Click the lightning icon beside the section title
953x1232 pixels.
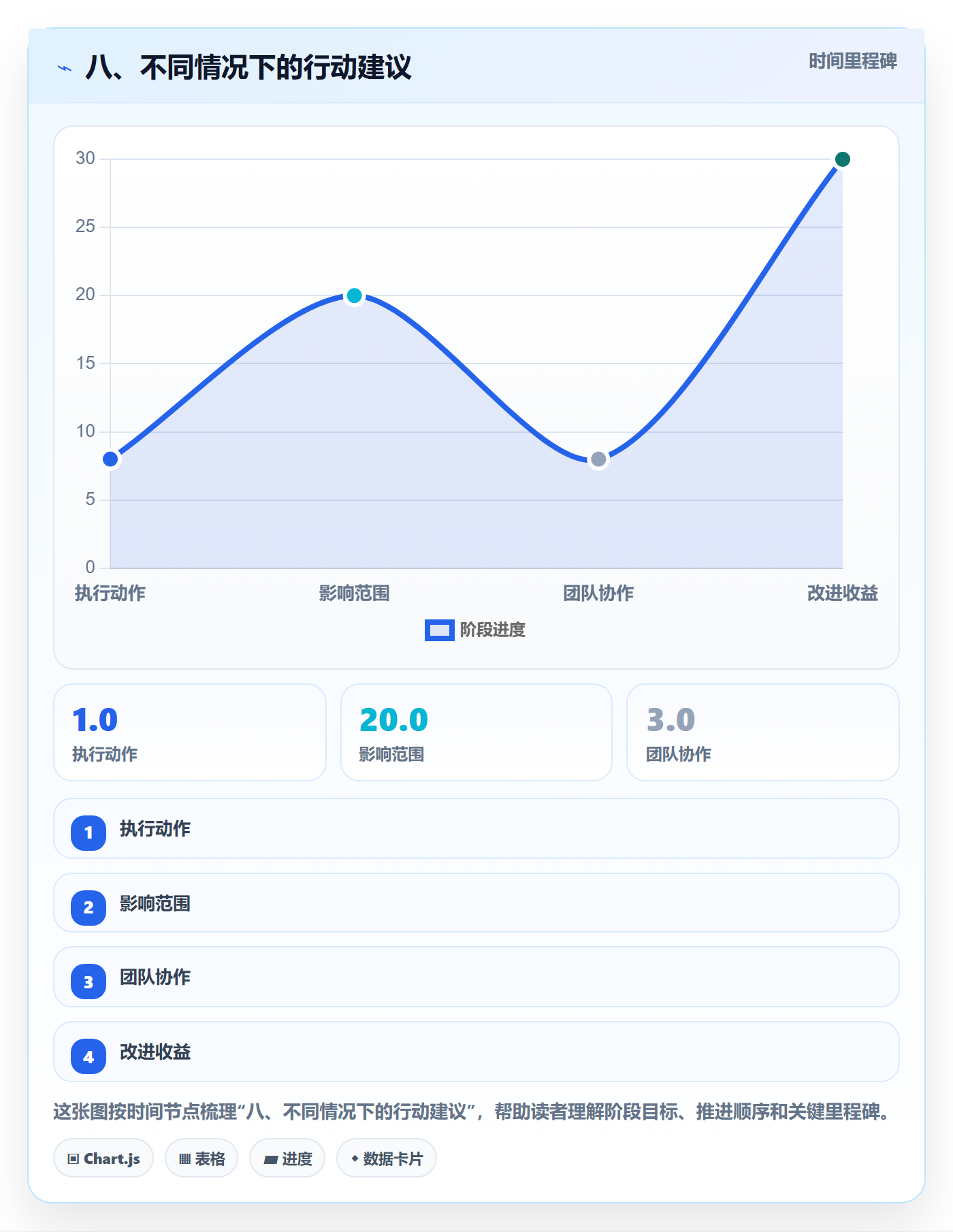[65, 68]
